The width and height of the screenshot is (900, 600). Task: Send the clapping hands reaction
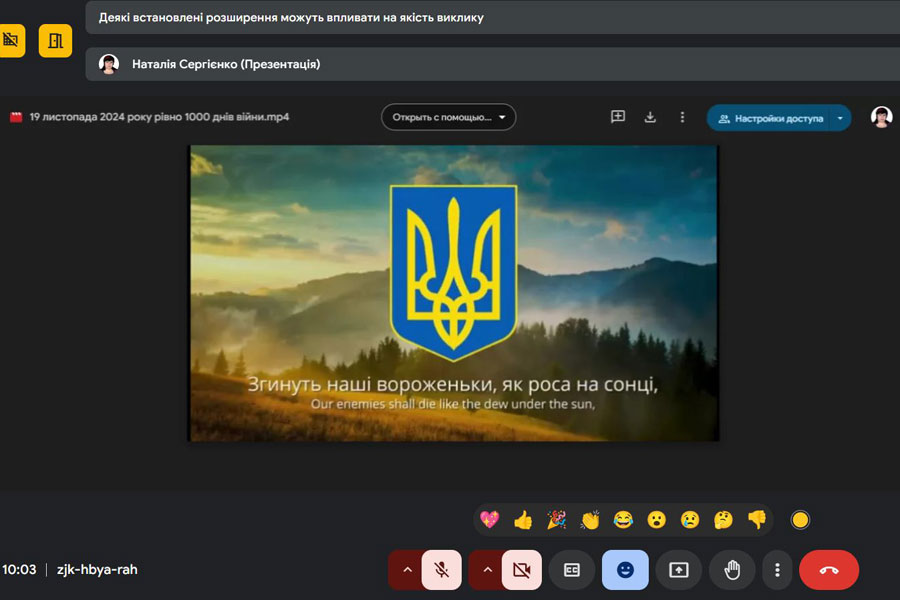(589, 520)
